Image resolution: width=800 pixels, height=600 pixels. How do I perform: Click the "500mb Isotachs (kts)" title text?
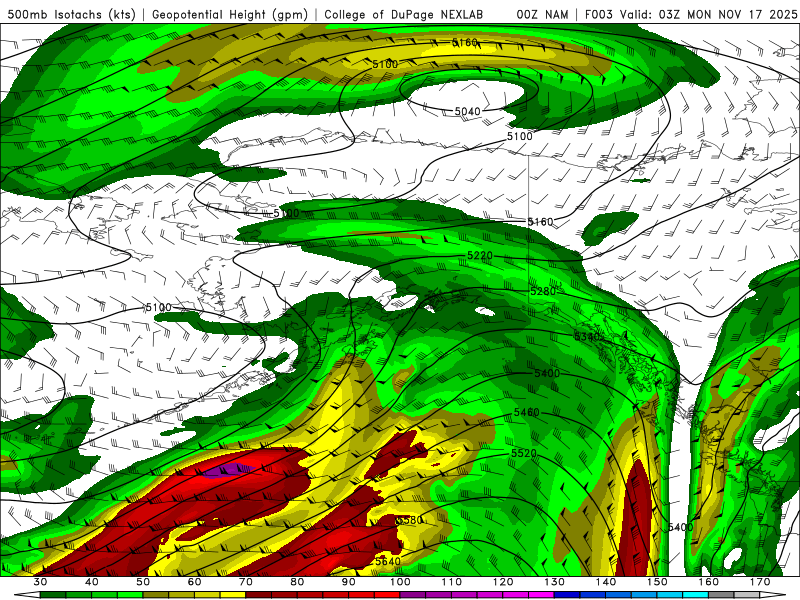pos(71,14)
